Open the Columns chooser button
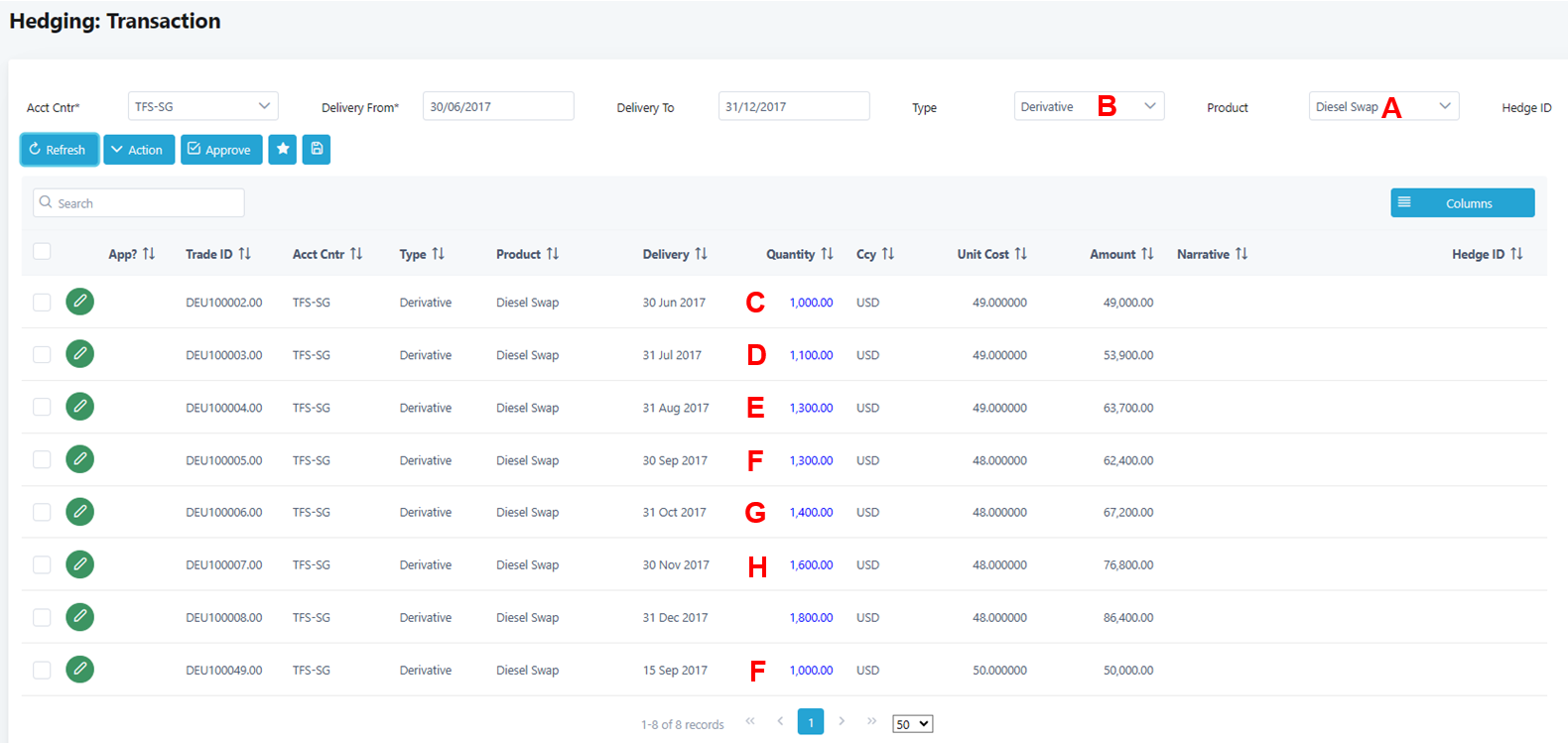This screenshot has height=743, width=1568. (1462, 203)
